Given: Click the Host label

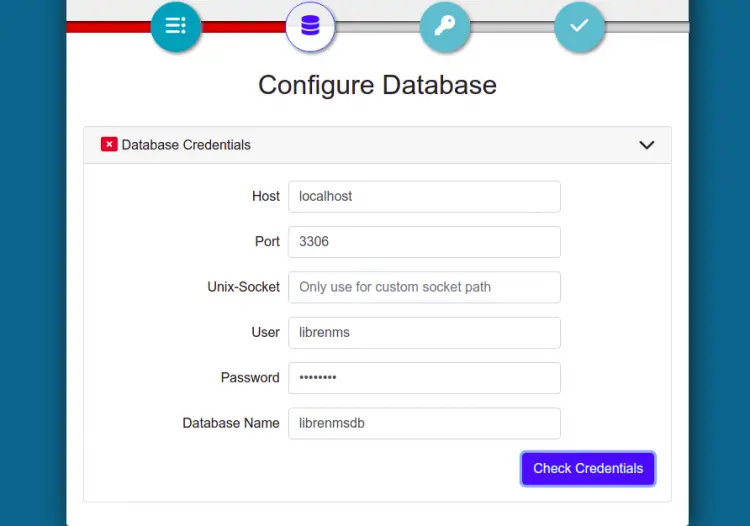Looking at the screenshot, I should pos(265,197).
